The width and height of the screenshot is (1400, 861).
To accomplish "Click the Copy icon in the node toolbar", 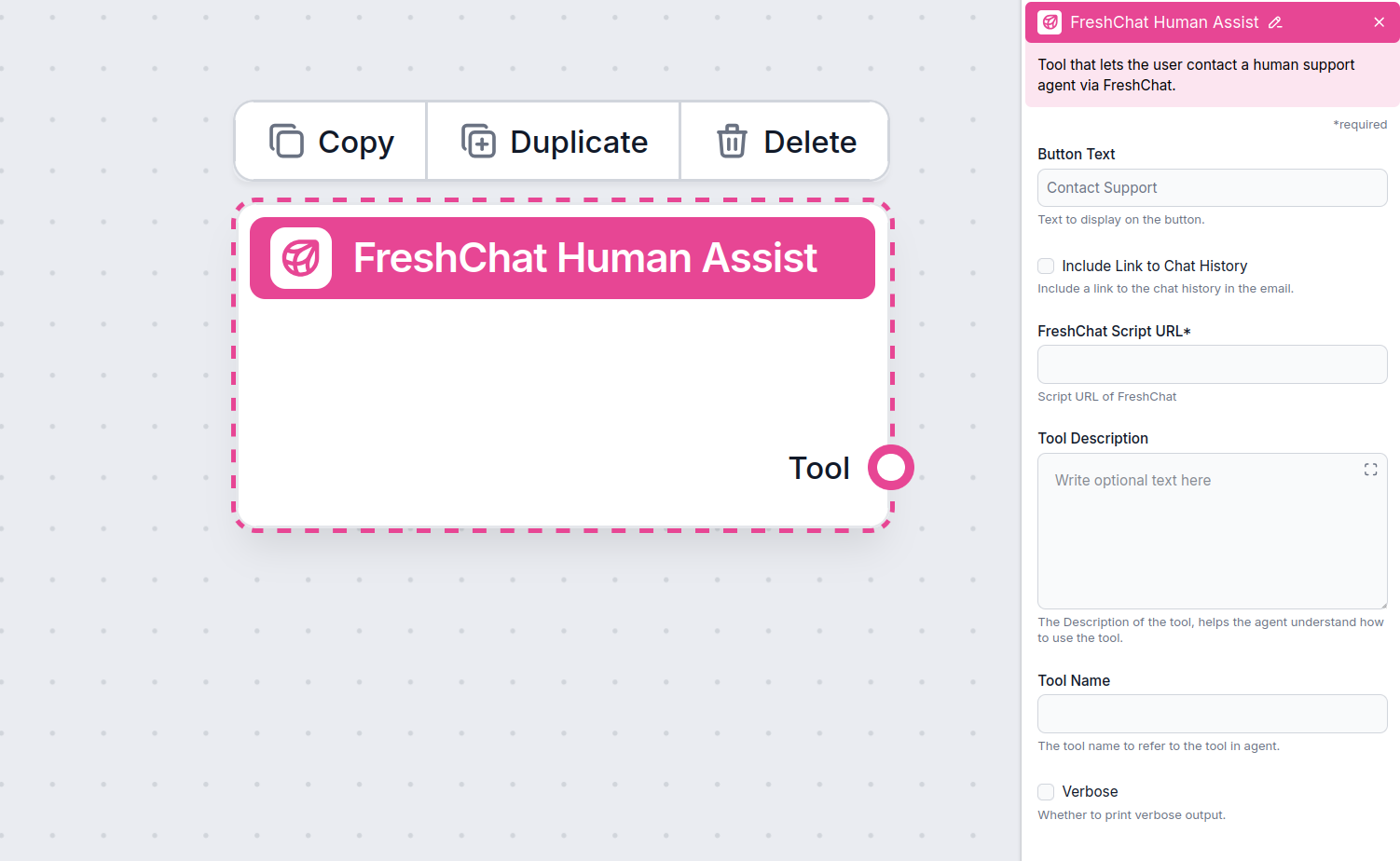I will [286, 141].
